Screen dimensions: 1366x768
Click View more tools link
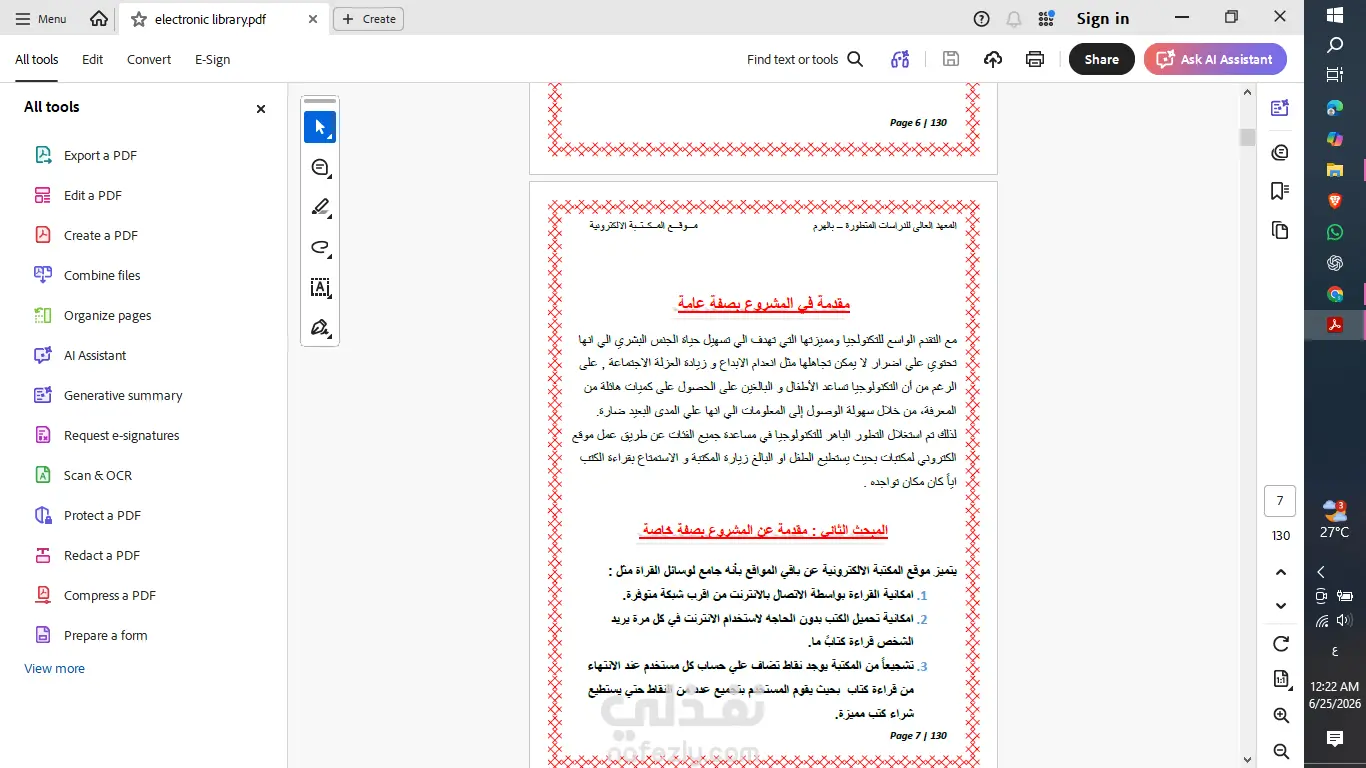54,668
